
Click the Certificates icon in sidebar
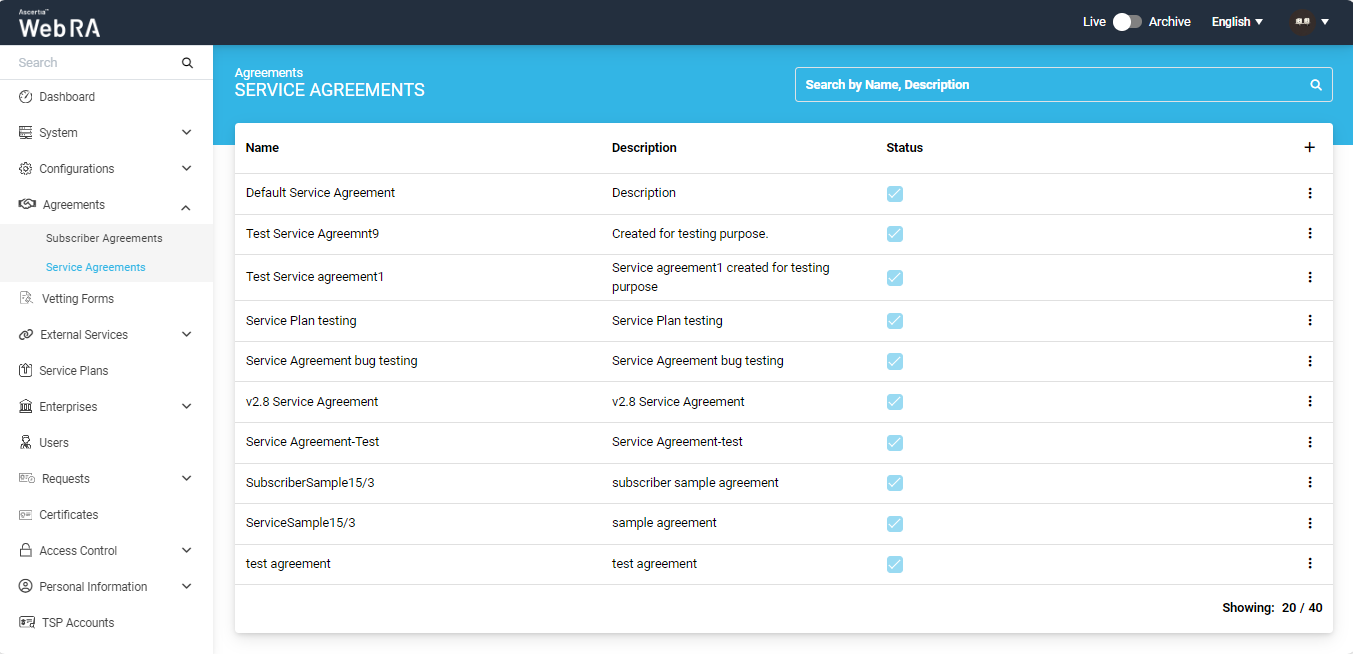coord(26,515)
